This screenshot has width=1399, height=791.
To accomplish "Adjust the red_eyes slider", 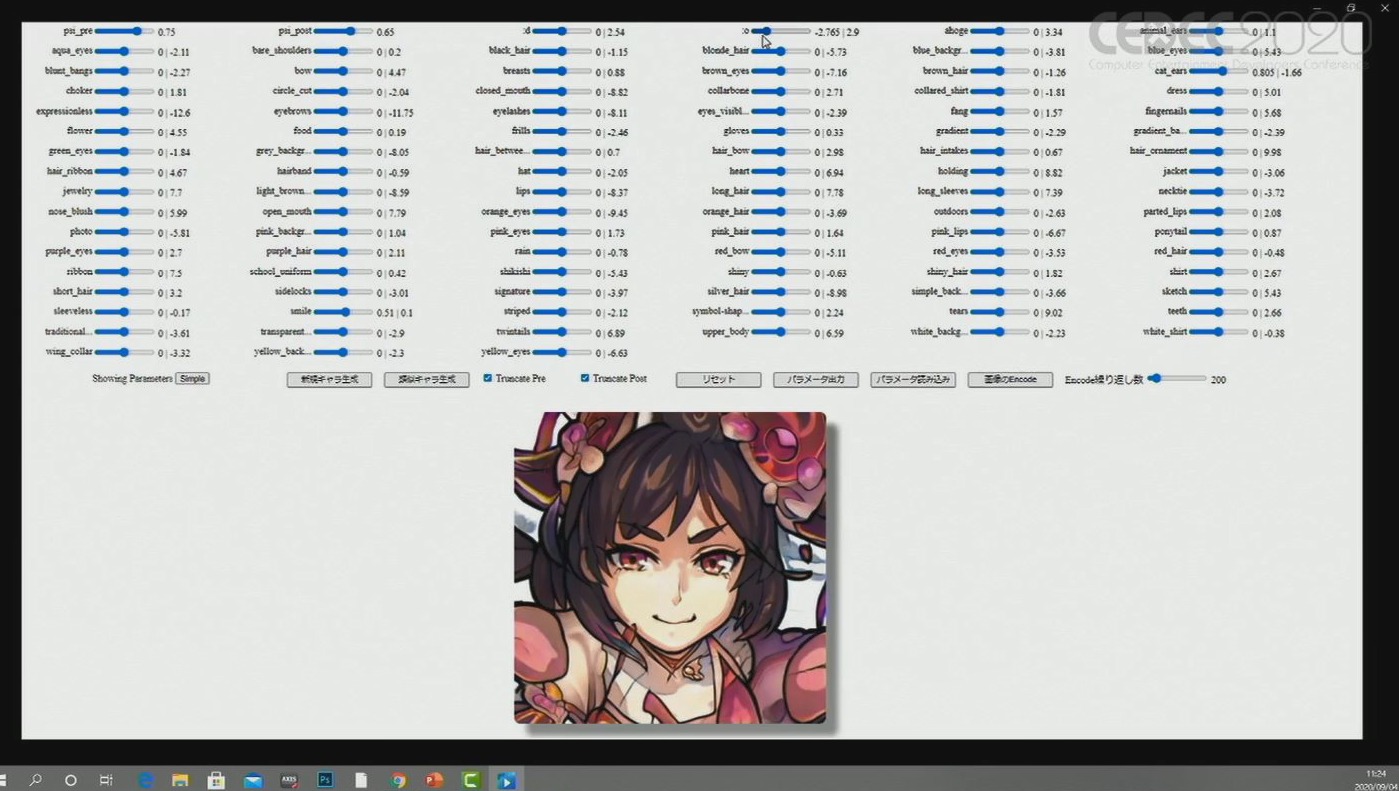I will 1000,251.
